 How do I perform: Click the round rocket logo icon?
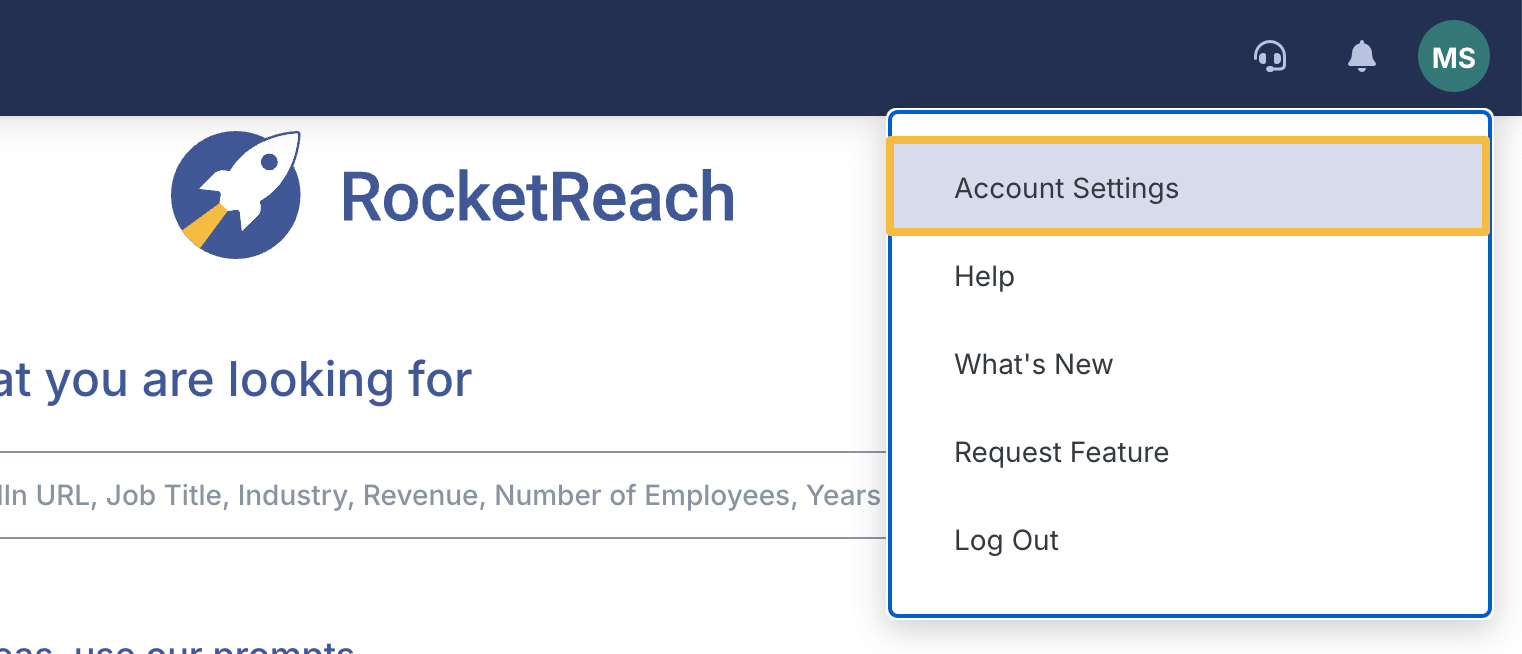(236, 195)
